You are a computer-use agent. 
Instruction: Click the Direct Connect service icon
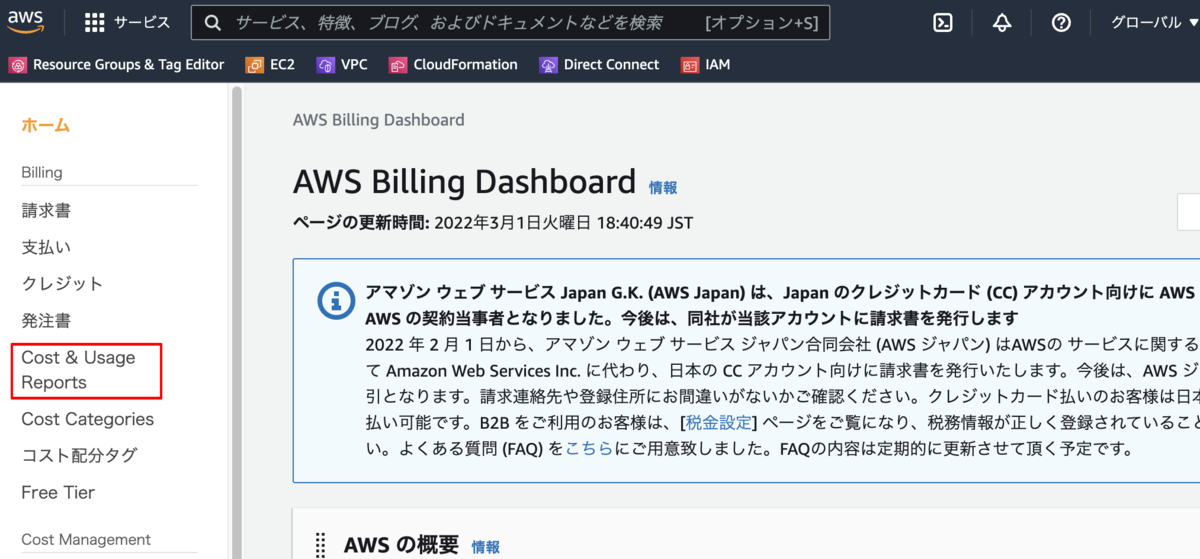click(x=548, y=65)
